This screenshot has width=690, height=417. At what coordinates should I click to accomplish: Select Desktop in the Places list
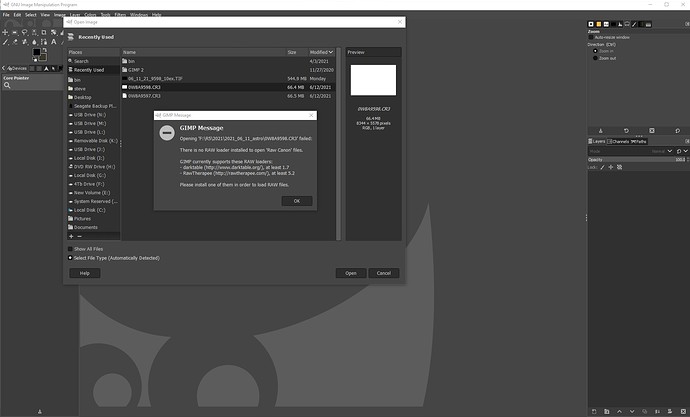93,97
